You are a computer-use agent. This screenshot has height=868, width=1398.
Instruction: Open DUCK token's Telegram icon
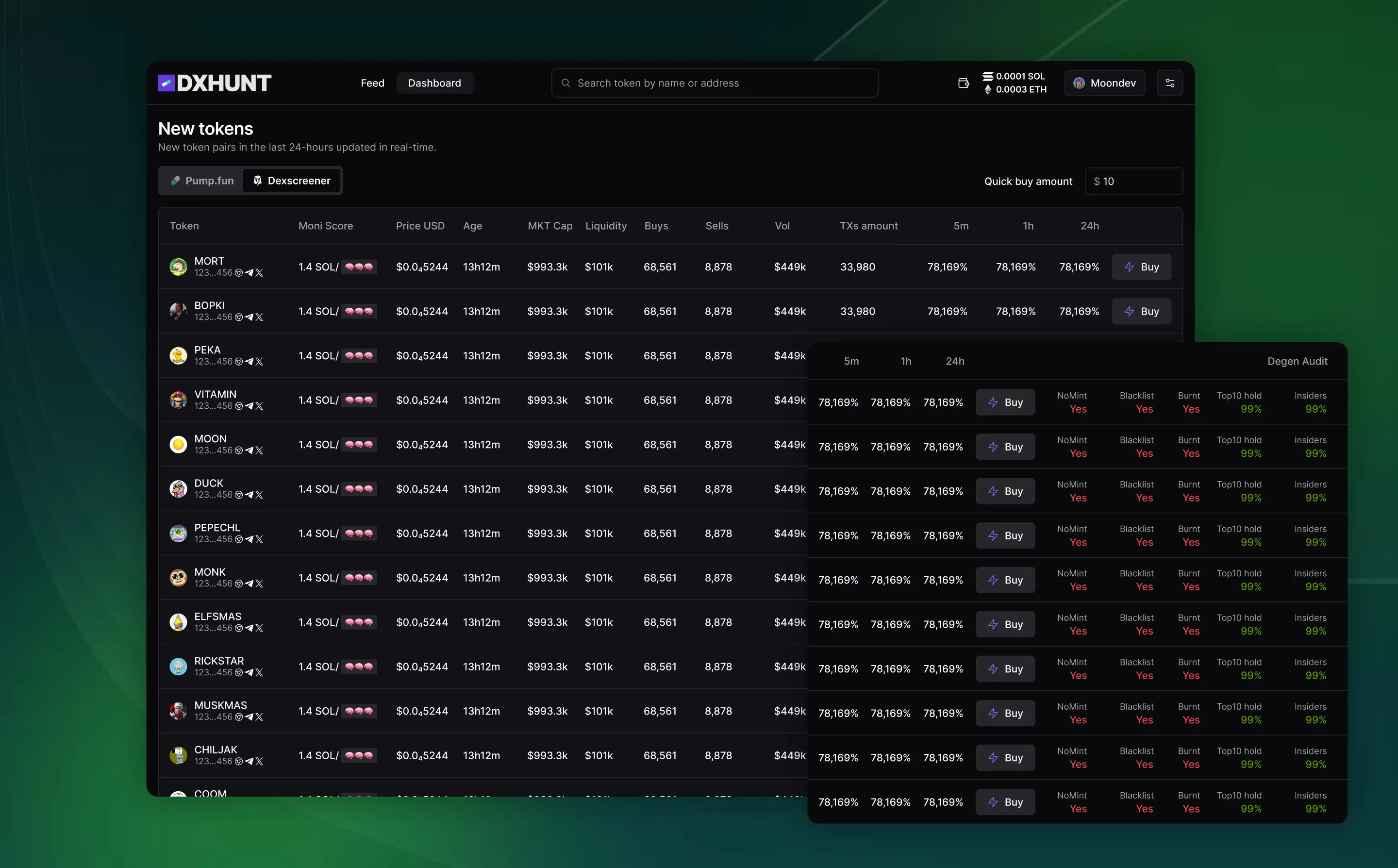[249, 495]
